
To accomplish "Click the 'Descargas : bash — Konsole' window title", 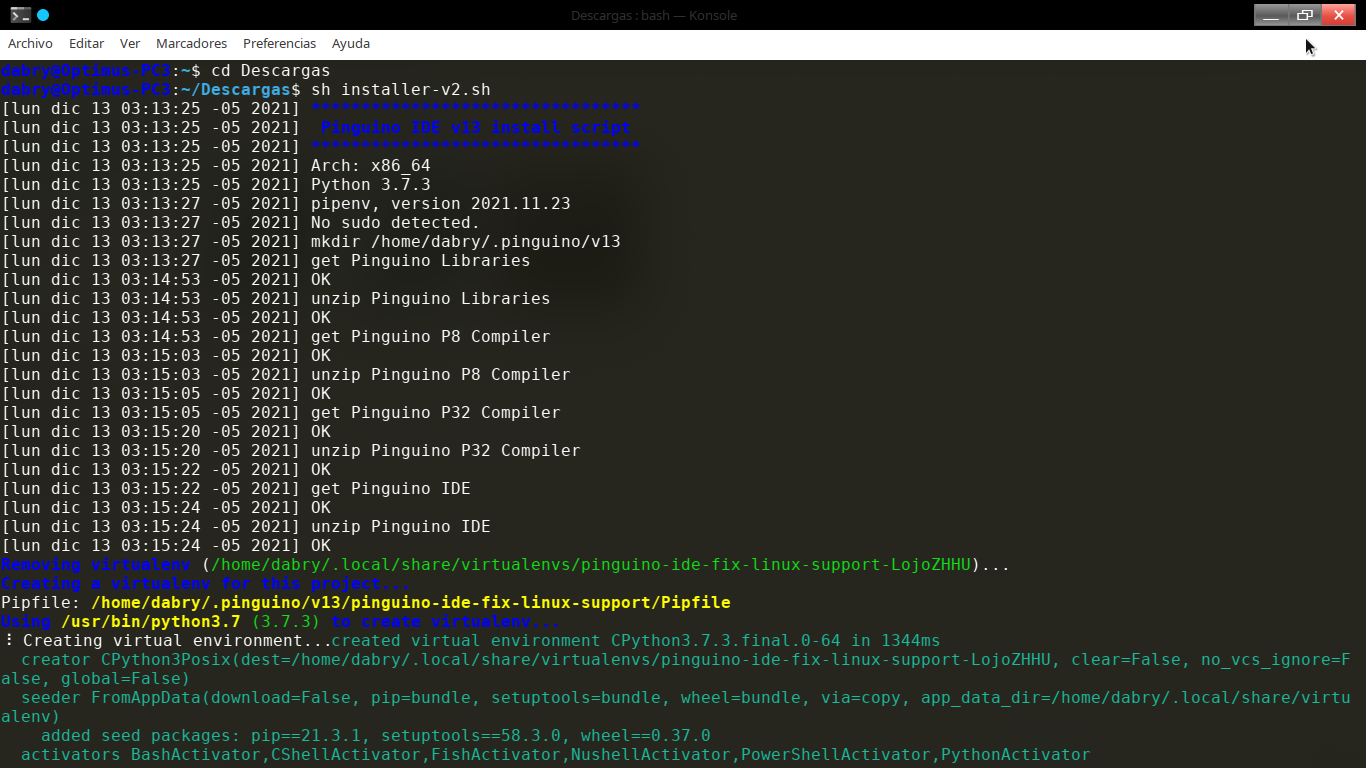I will 654,15.
